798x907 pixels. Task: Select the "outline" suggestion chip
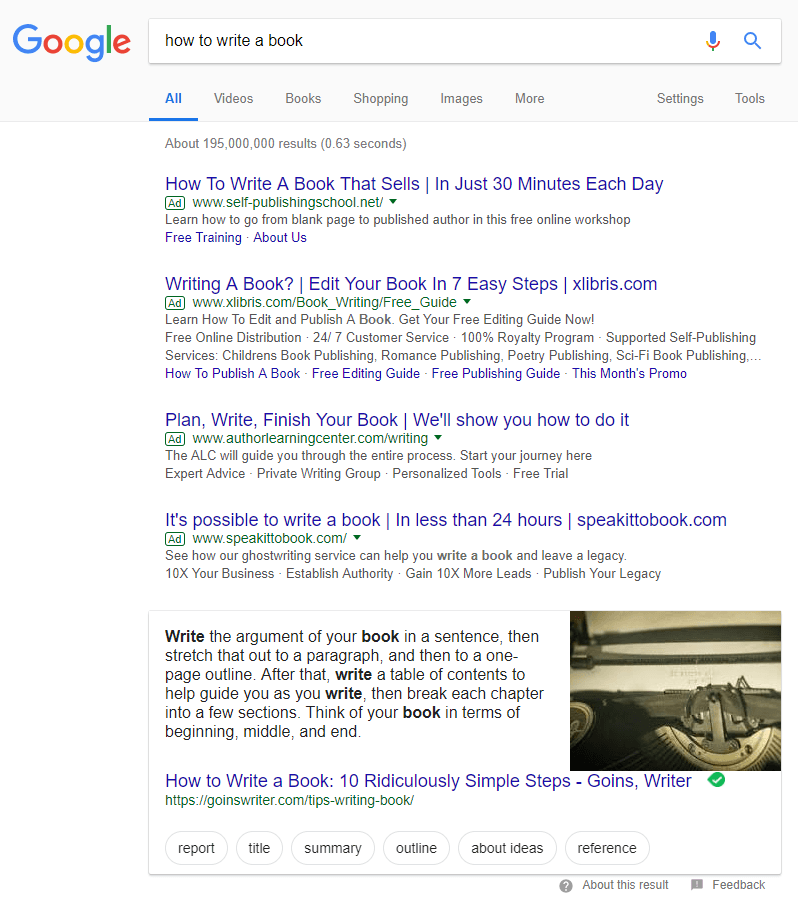[416, 848]
